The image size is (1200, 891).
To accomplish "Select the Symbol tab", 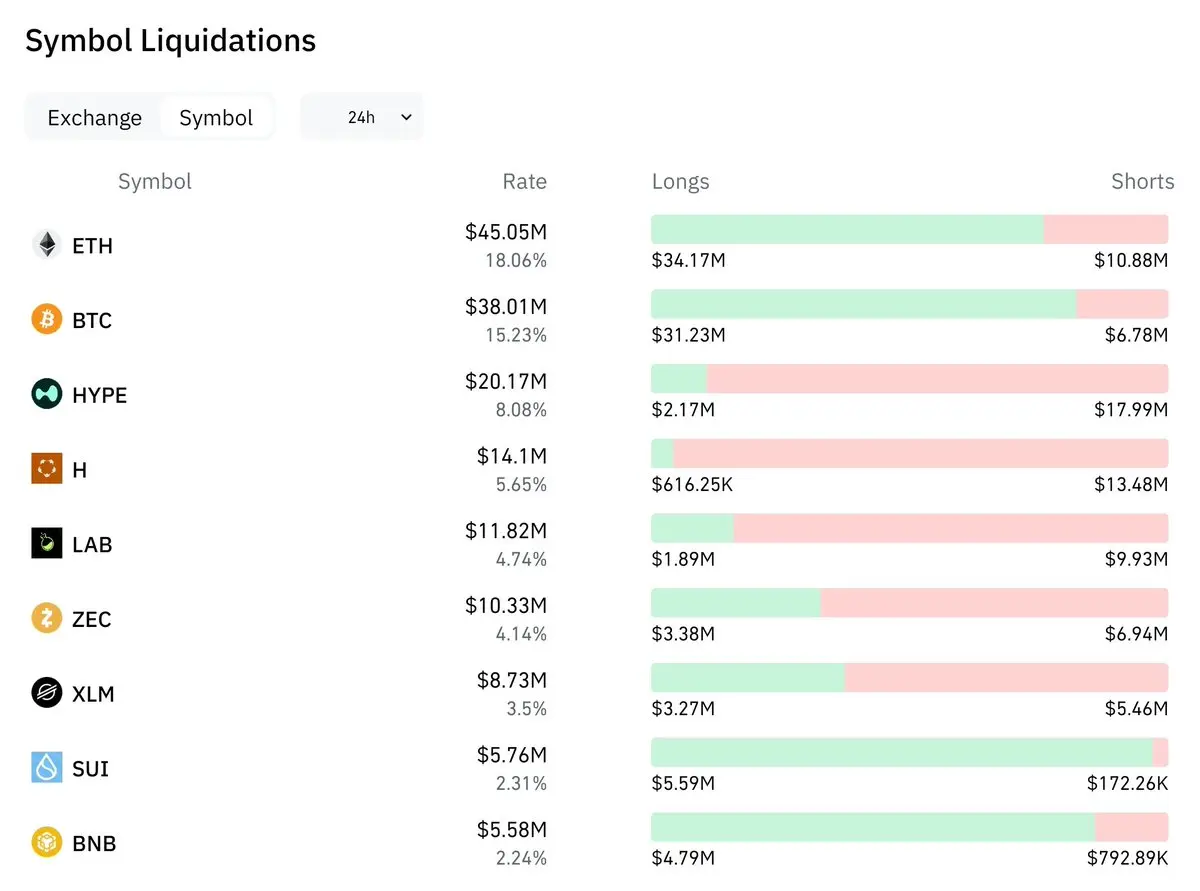I will coord(216,118).
